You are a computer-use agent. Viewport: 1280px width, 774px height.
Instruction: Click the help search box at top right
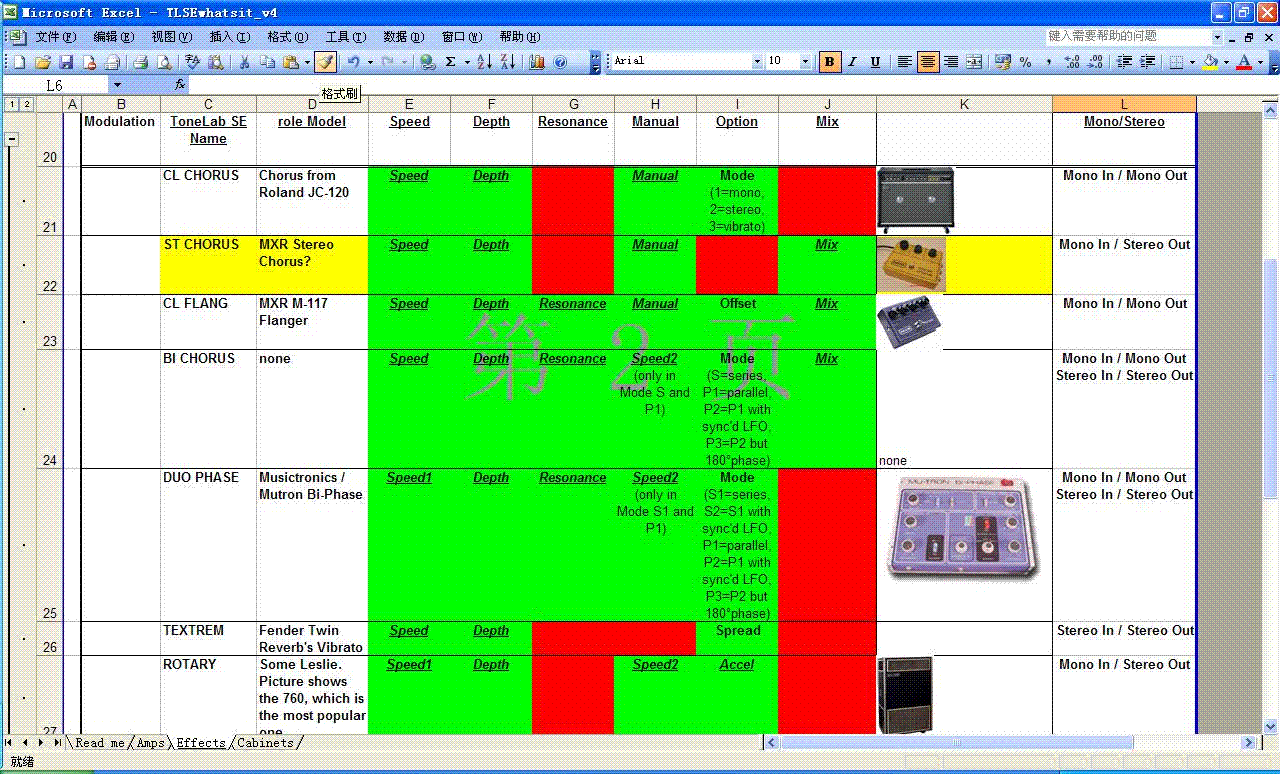(1128, 36)
